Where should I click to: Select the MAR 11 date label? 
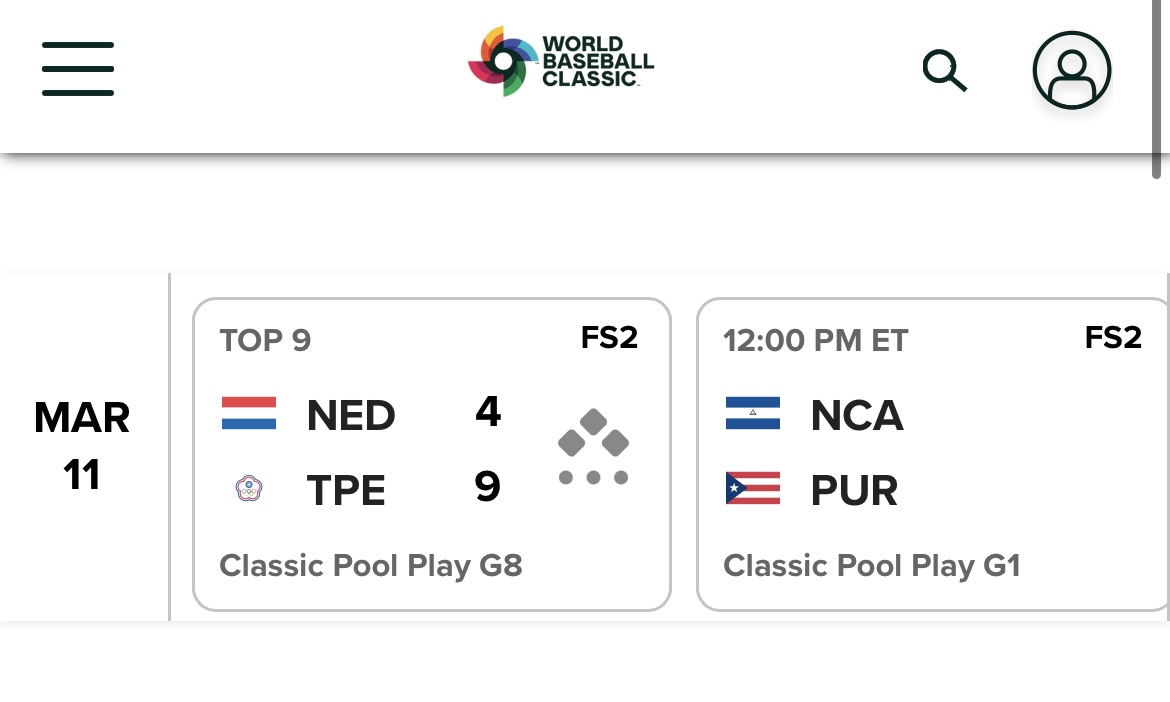tap(82, 445)
